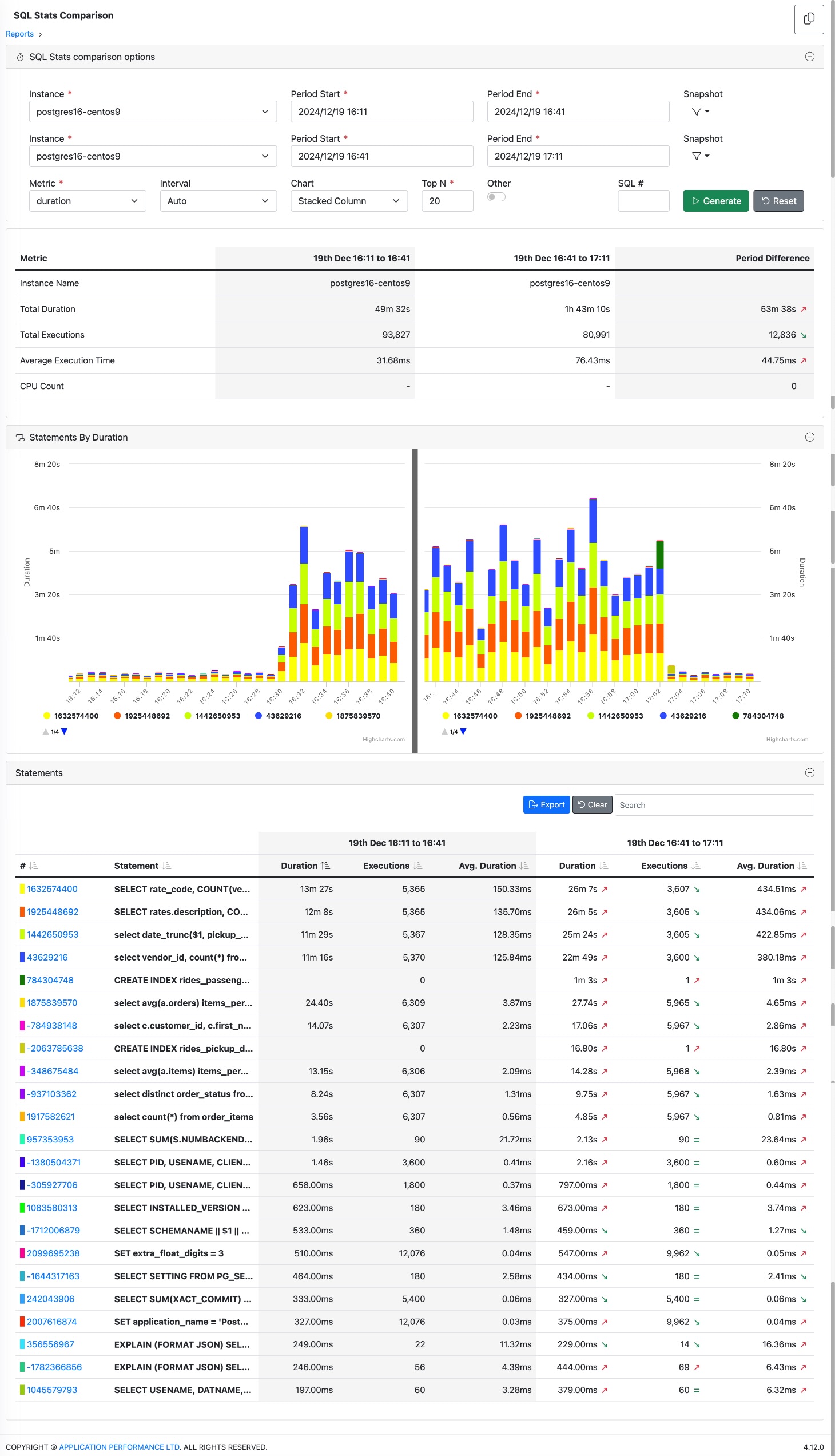Click the Total Duration up arrow indicator
This screenshot has height=1456, width=835.
pyautogui.click(x=803, y=308)
